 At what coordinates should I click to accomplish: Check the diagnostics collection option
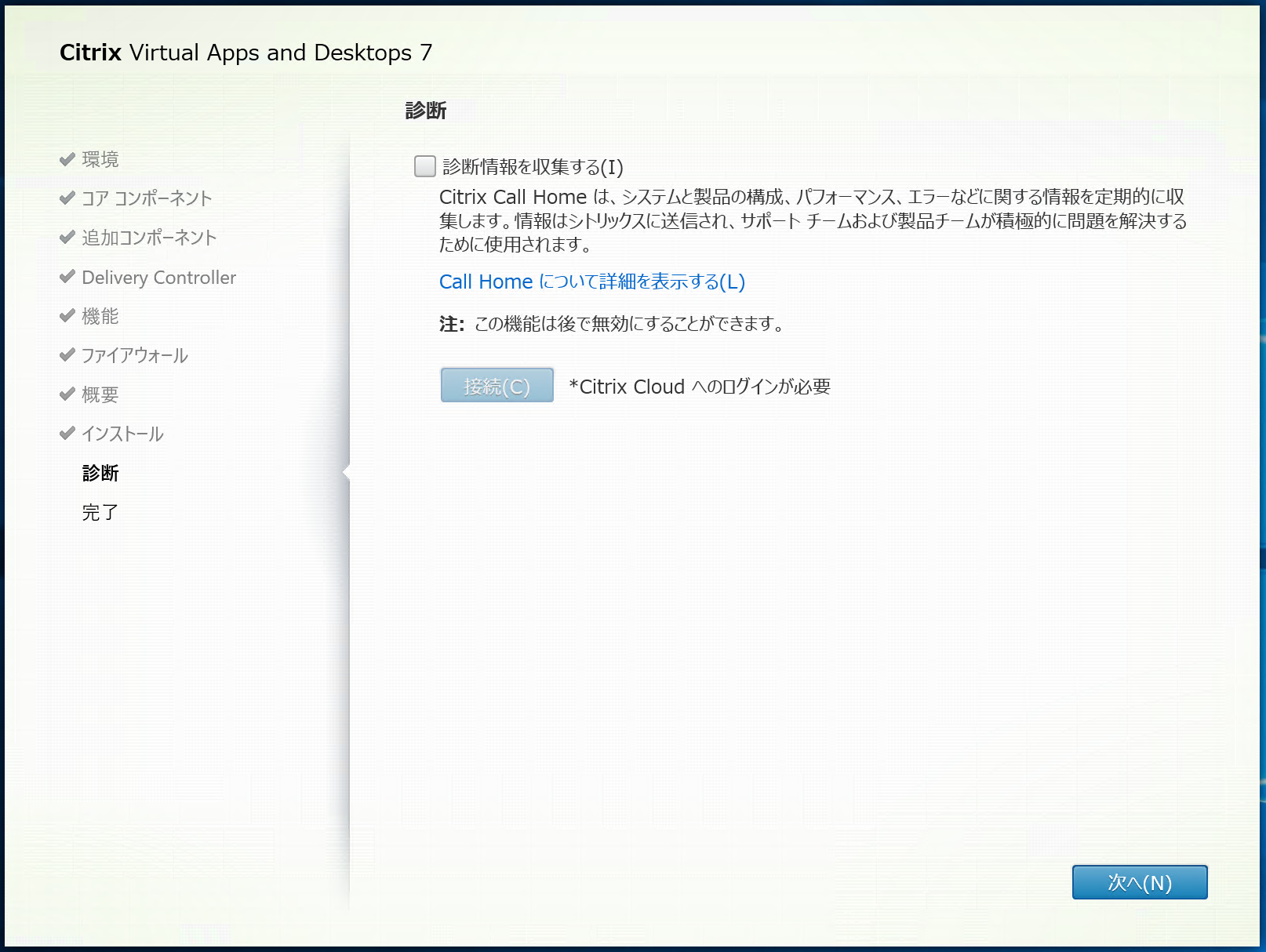coord(424,165)
